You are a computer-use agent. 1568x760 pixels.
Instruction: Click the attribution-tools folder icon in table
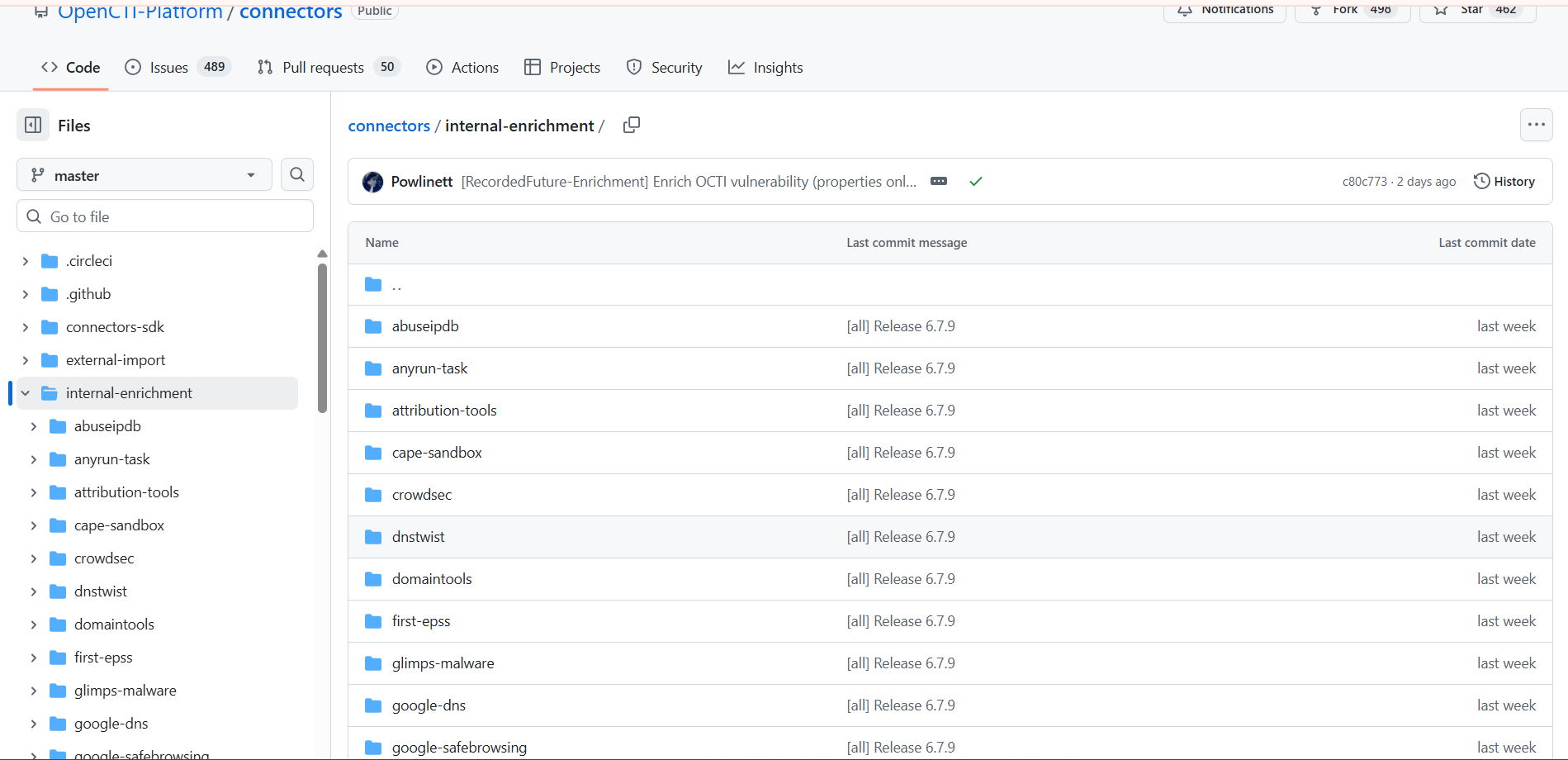(373, 411)
